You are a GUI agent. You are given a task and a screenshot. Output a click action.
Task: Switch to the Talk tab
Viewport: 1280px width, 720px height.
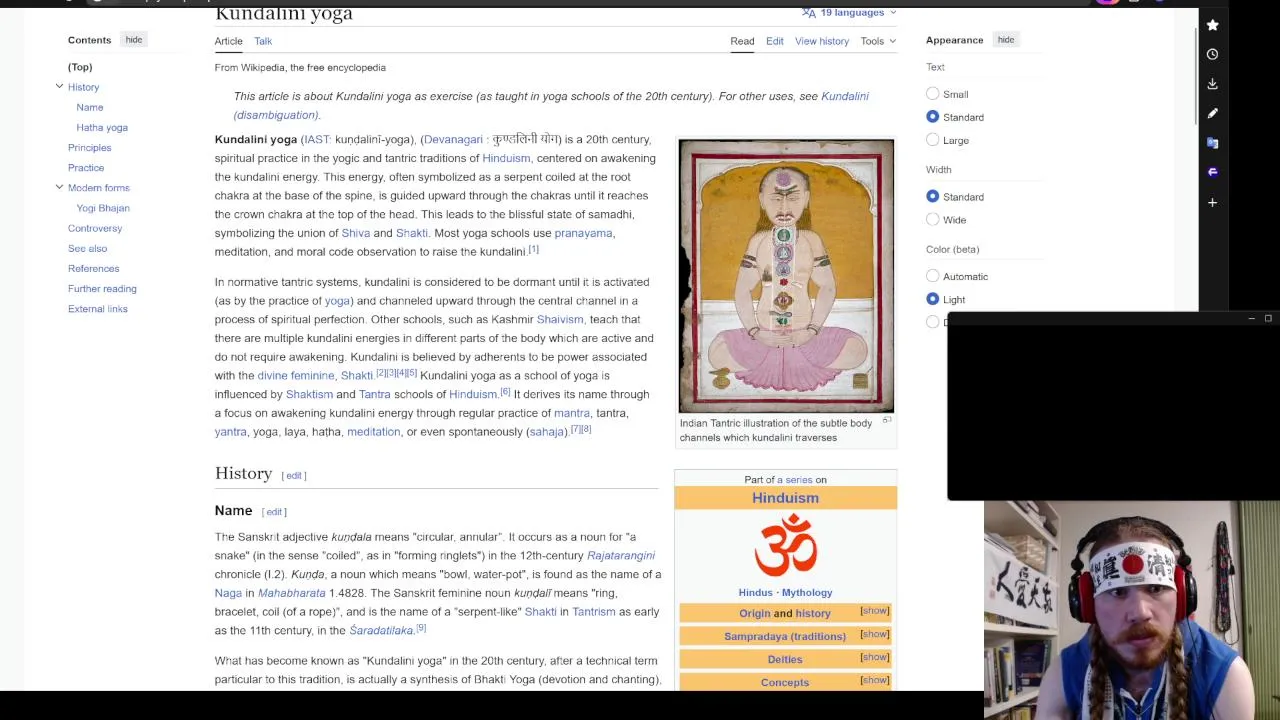pyautogui.click(x=263, y=41)
